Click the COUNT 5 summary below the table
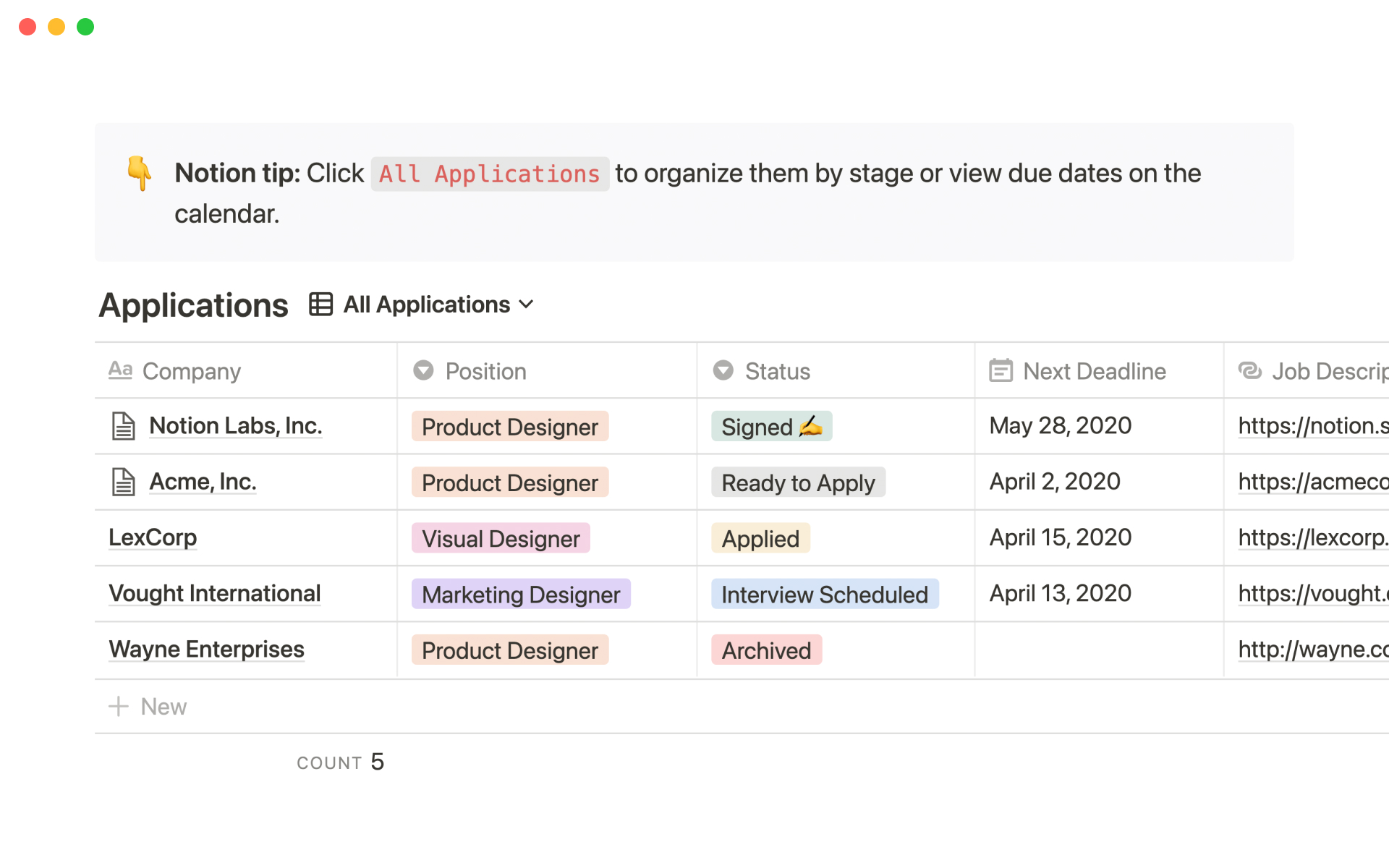 tap(340, 762)
